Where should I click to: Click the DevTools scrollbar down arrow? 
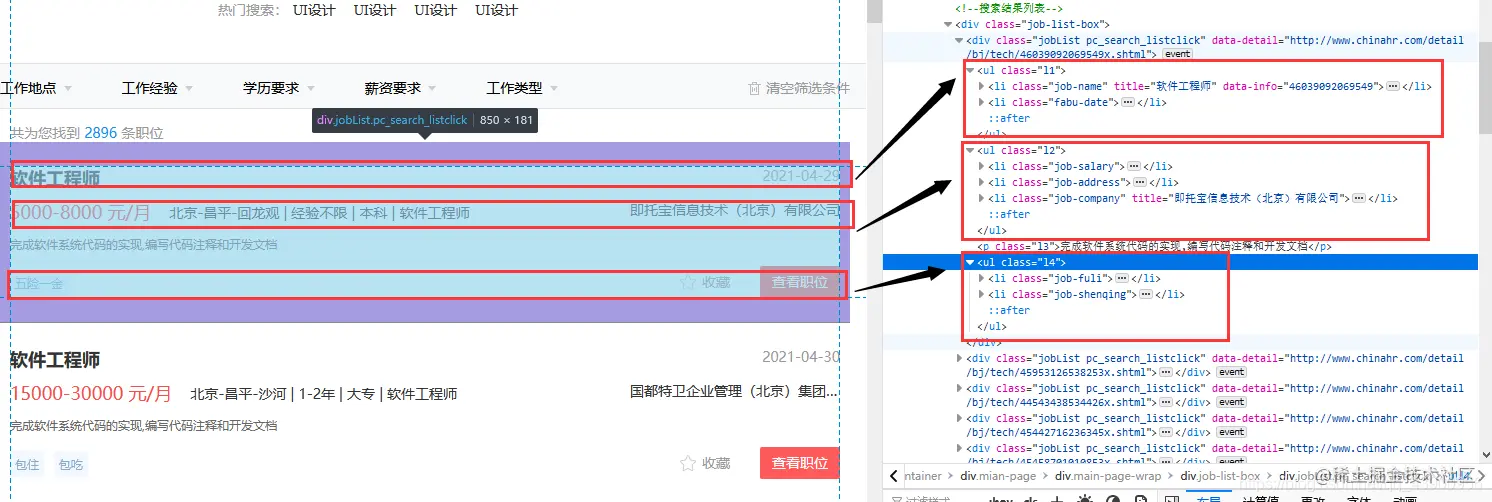pos(1484,455)
